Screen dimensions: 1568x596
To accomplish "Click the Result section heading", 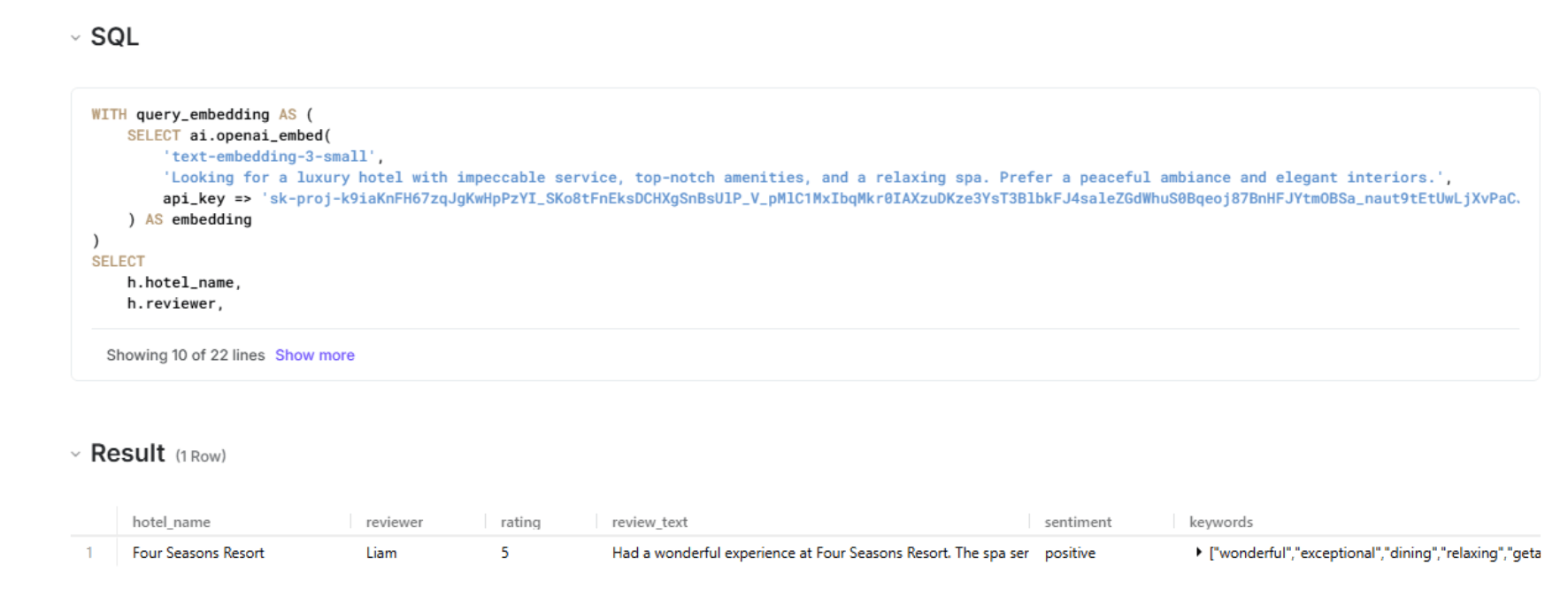I will 127,454.
